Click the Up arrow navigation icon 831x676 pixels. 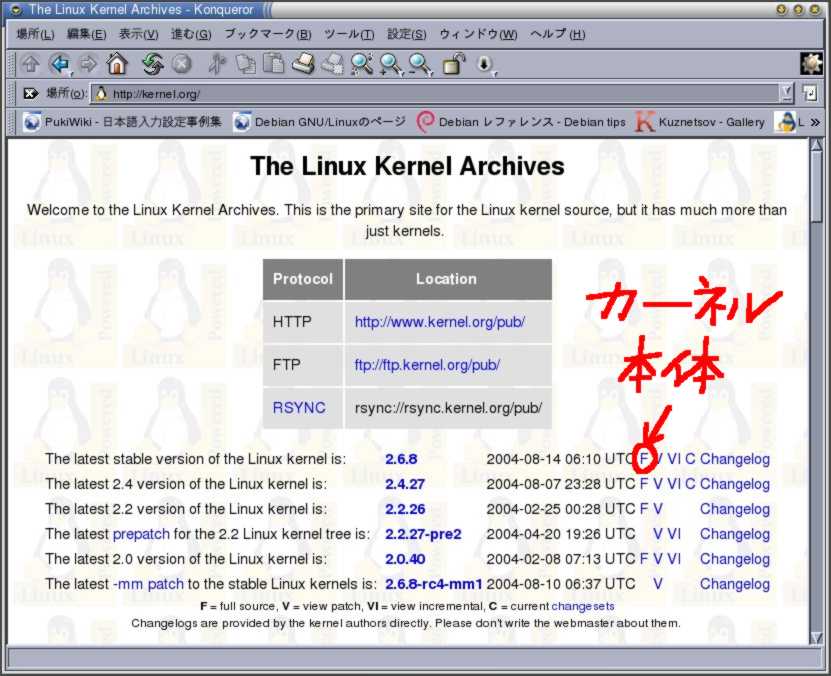coord(30,64)
